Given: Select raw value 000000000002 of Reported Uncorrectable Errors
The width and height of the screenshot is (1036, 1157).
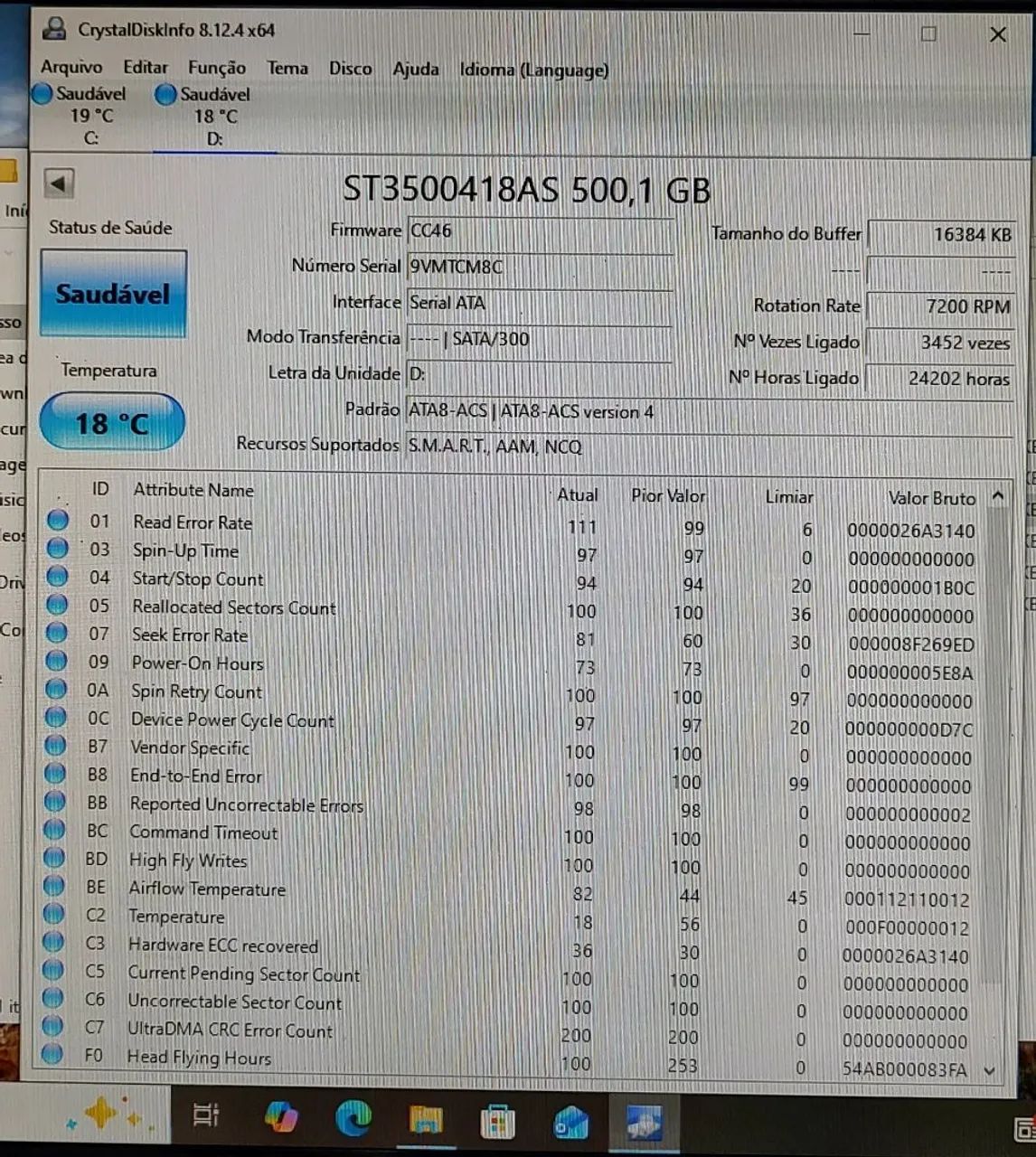Looking at the screenshot, I should point(909,814).
